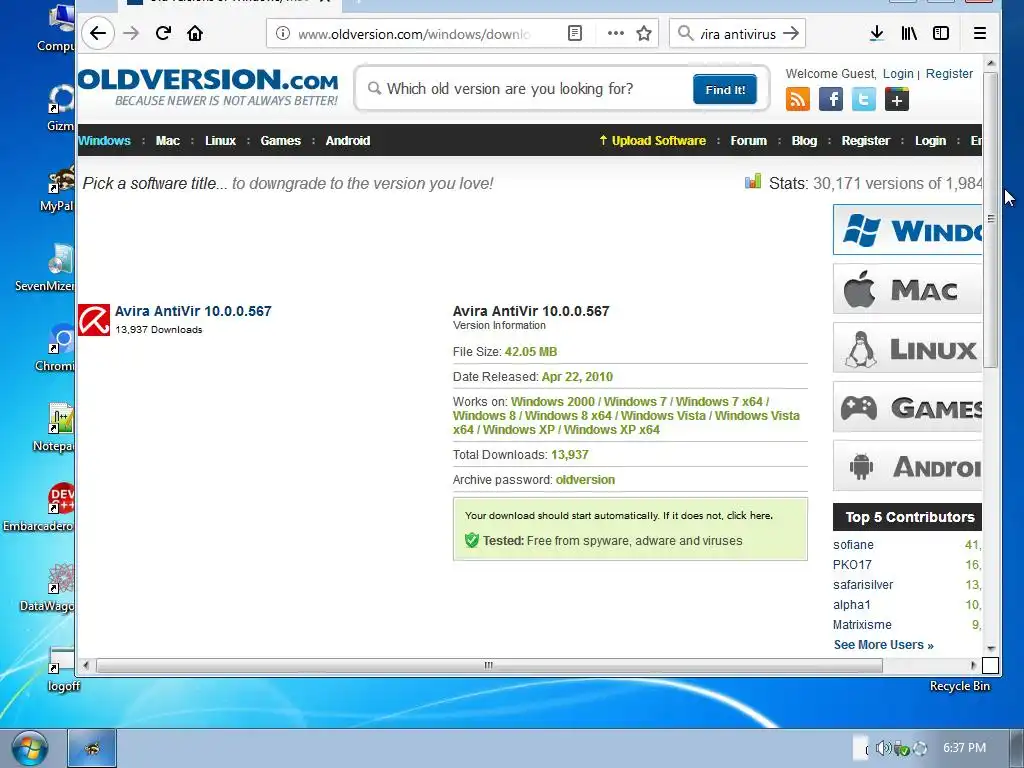1024x768 pixels.
Task: Click the Google Plus icon
Action: (897, 100)
